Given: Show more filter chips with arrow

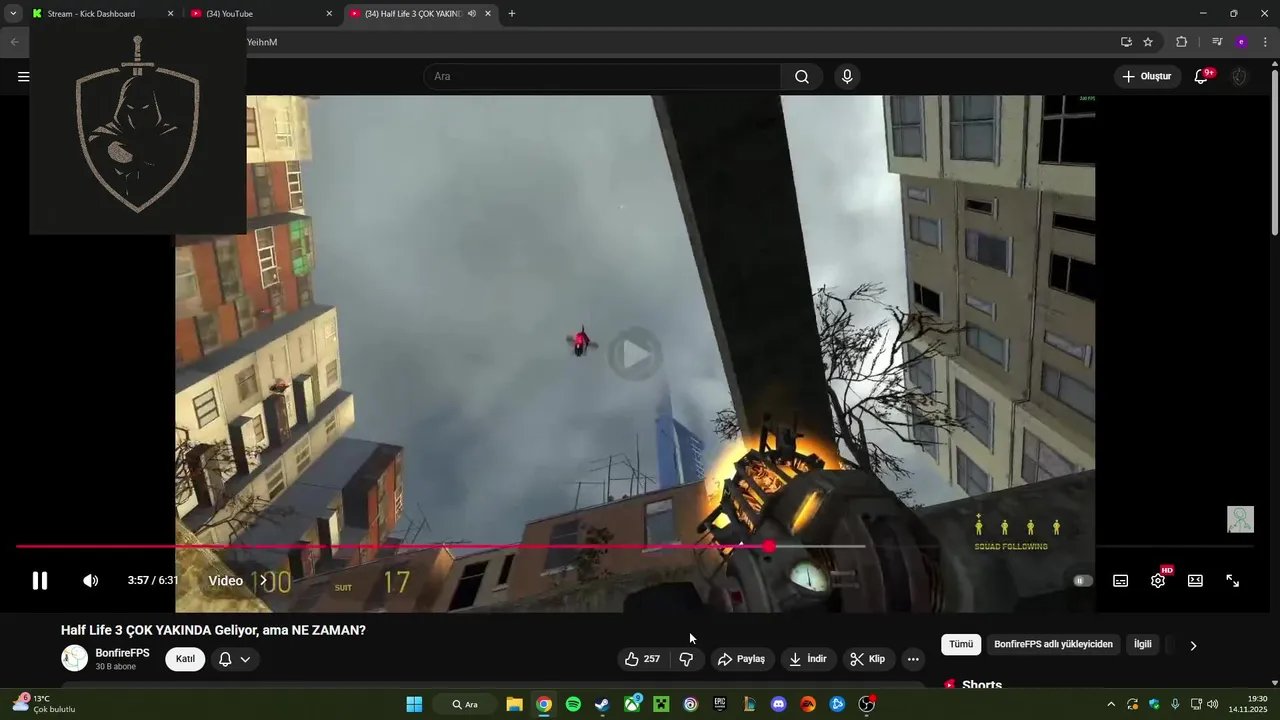Looking at the screenshot, I should click(x=1193, y=645).
